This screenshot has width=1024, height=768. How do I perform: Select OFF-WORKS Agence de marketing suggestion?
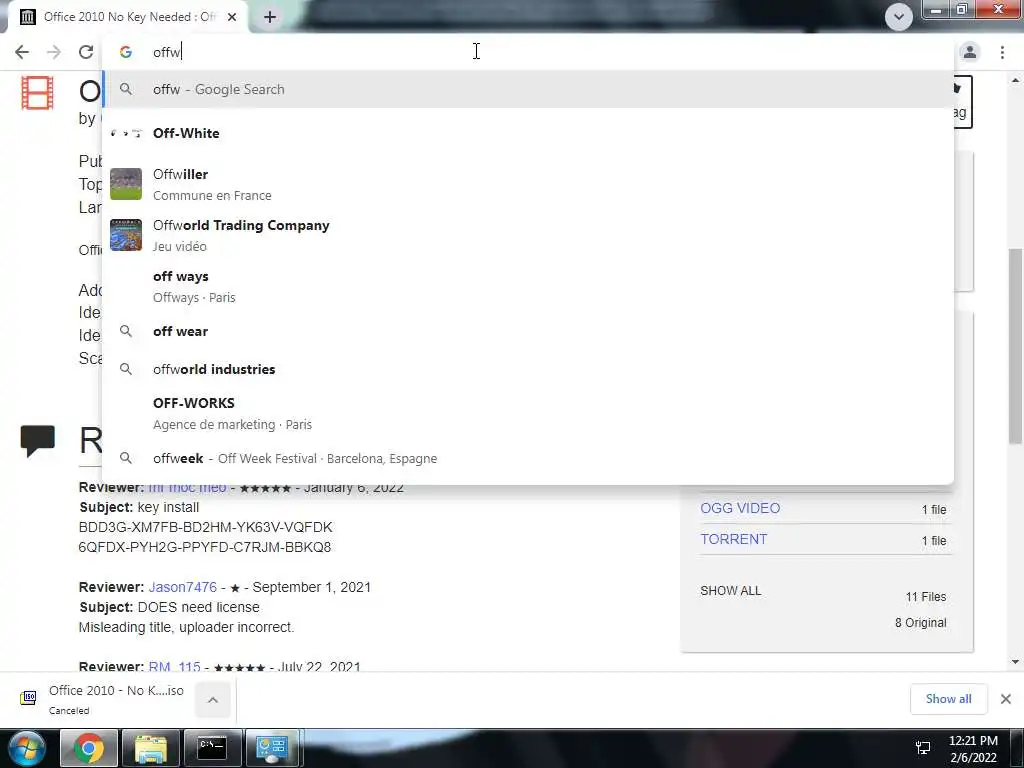tap(528, 413)
